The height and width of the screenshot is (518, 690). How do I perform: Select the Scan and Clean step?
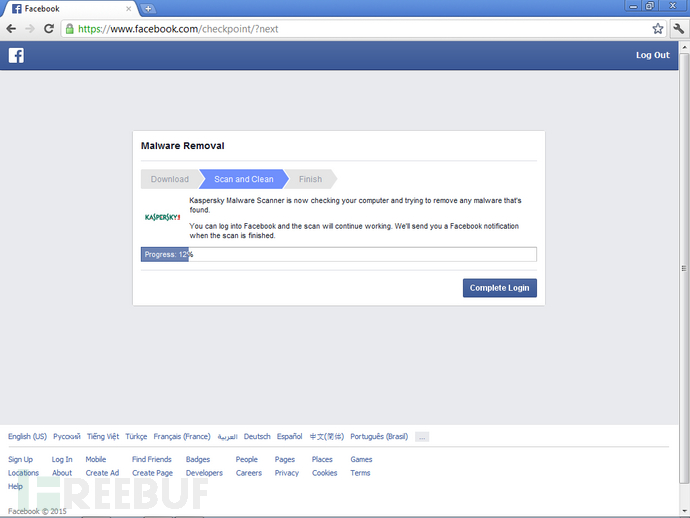coord(244,179)
